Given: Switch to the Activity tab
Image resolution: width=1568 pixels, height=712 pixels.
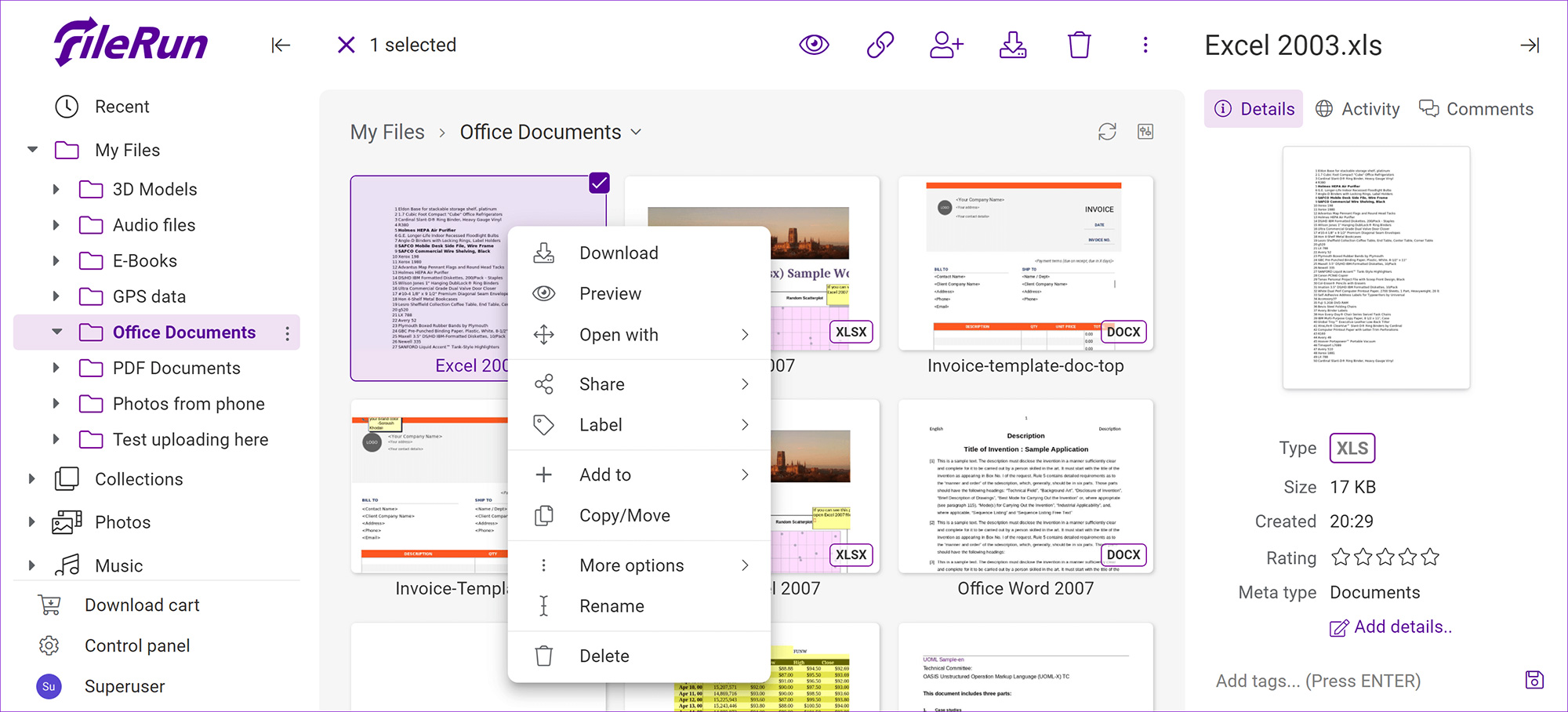Looking at the screenshot, I should tap(1358, 109).
